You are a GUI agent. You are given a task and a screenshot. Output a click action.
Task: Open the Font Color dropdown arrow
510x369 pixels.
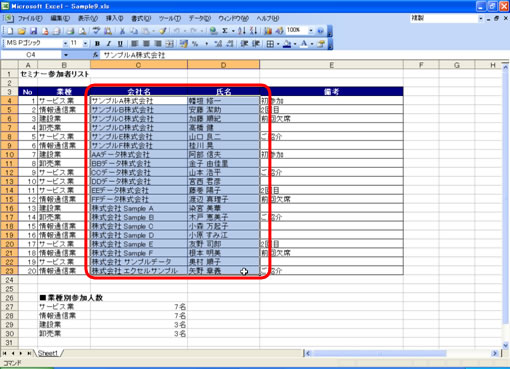click(x=312, y=44)
